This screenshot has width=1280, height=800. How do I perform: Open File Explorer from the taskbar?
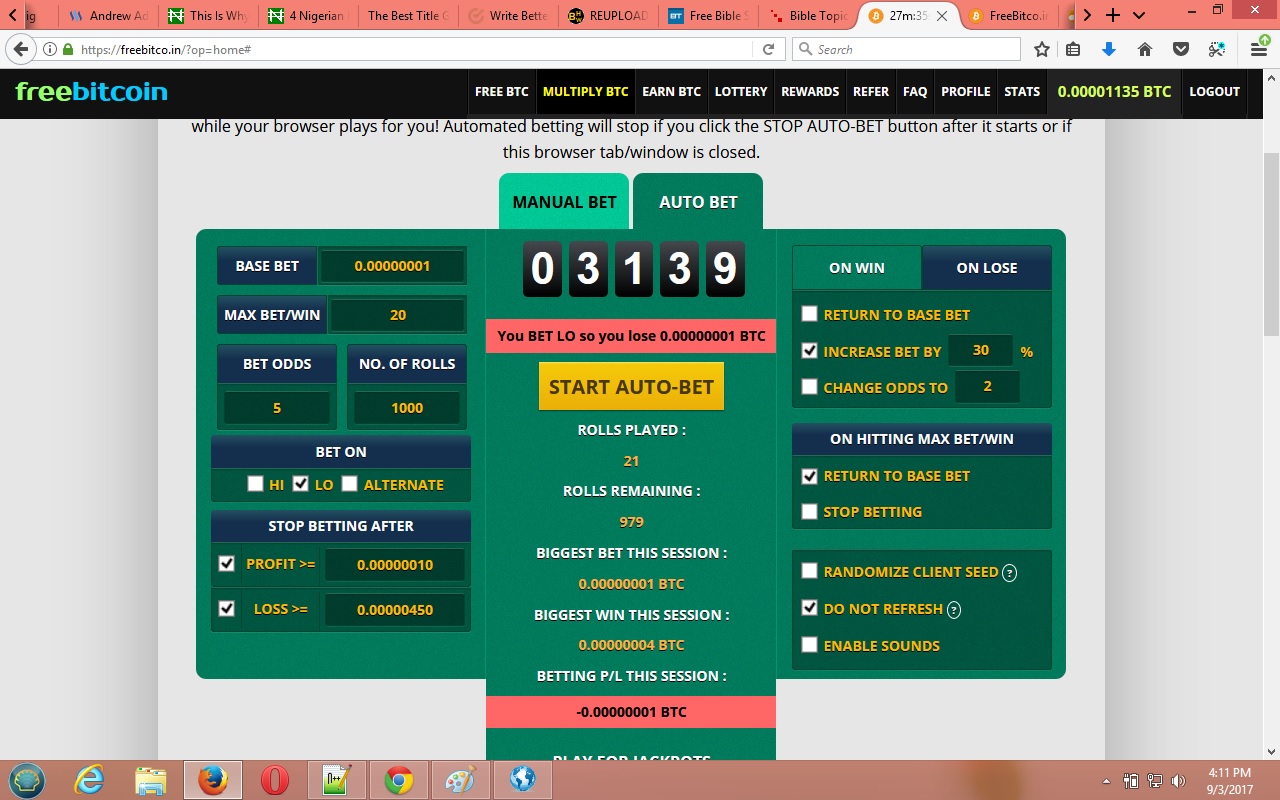[x=150, y=780]
